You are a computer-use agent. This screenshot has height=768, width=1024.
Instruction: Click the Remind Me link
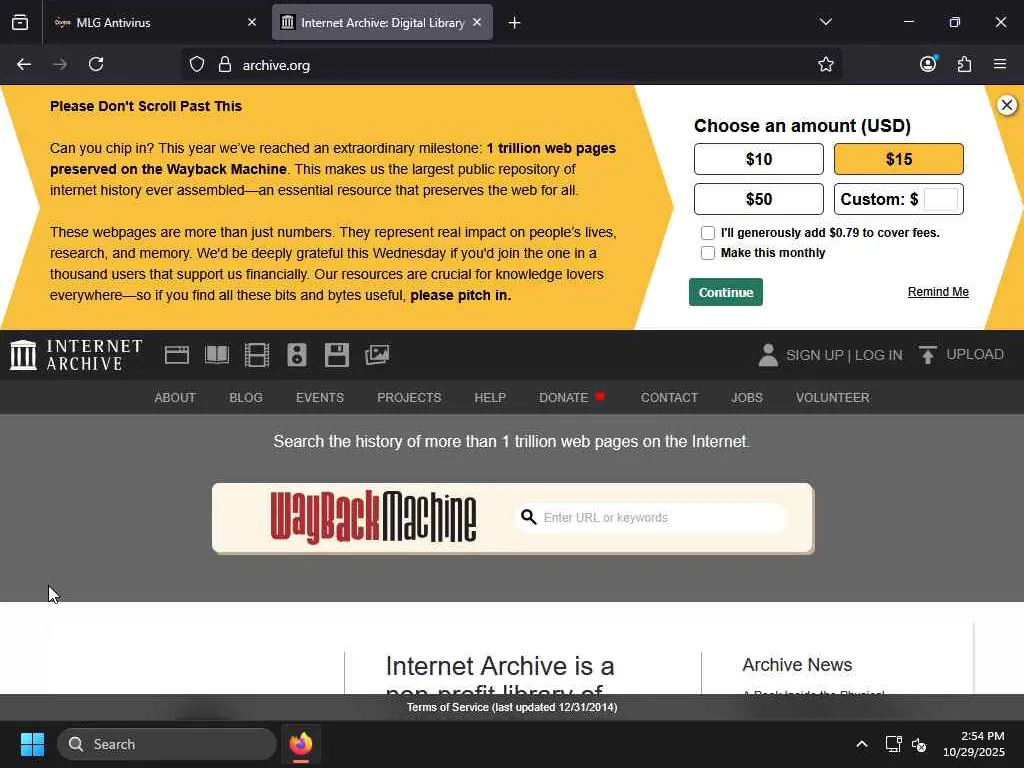pyautogui.click(x=938, y=292)
